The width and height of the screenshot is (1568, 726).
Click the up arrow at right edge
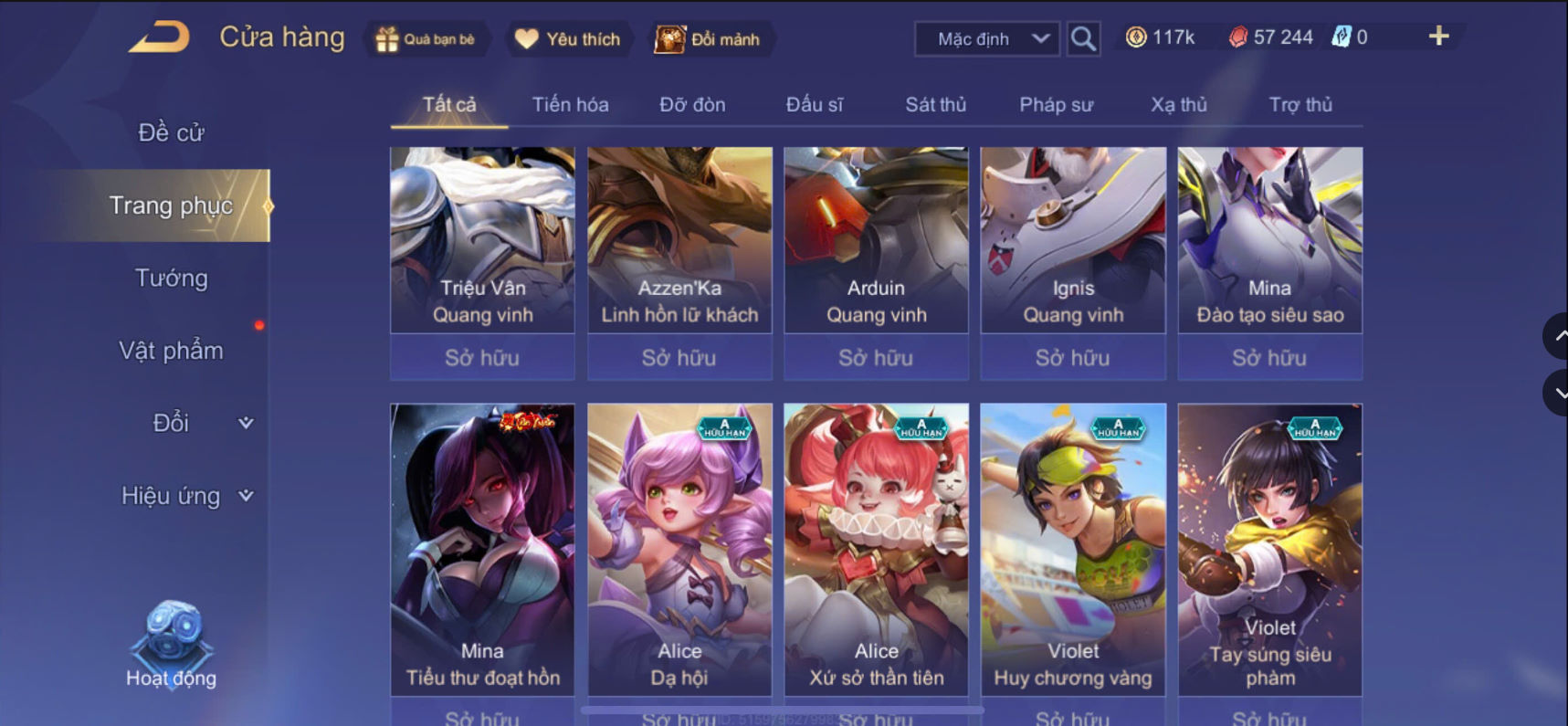point(1557,336)
